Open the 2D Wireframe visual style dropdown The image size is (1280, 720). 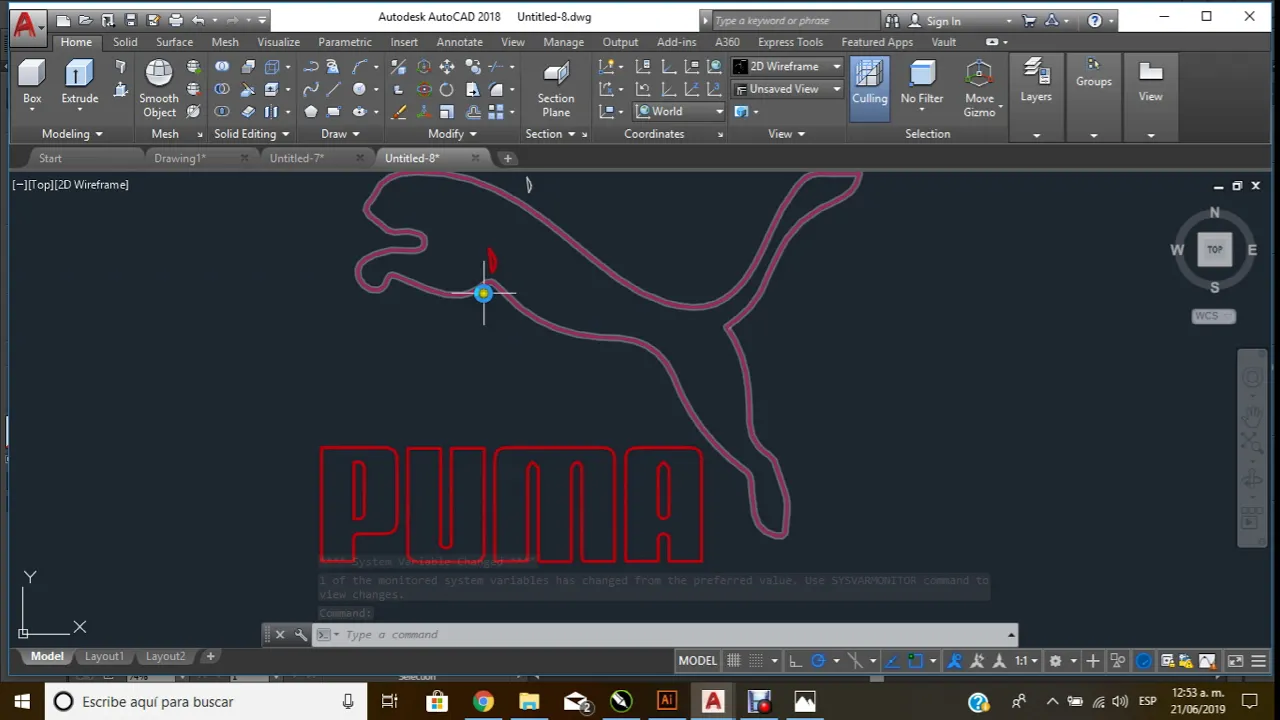[x=788, y=66]
